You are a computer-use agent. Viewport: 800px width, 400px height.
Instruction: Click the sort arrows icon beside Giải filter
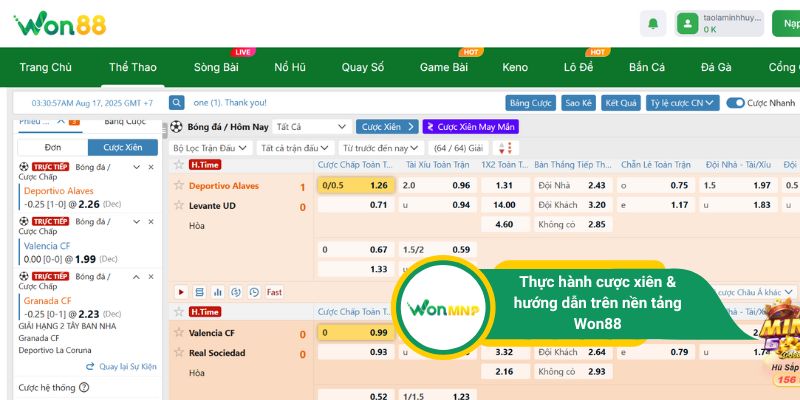point(505,148)
